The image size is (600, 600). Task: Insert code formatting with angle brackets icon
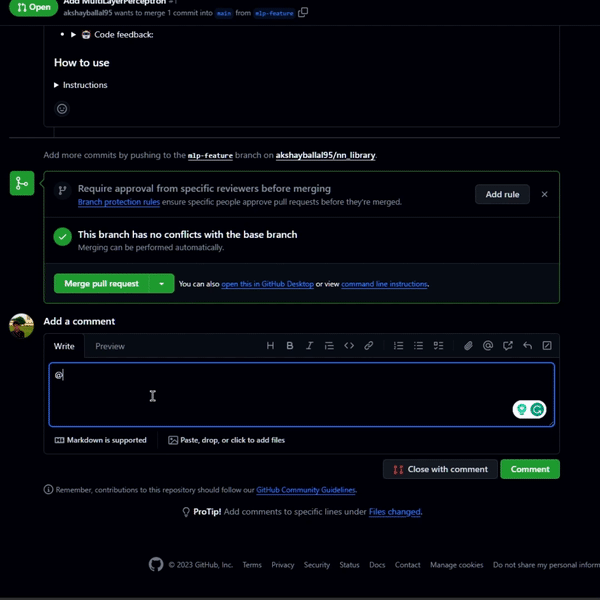[349, 346]
